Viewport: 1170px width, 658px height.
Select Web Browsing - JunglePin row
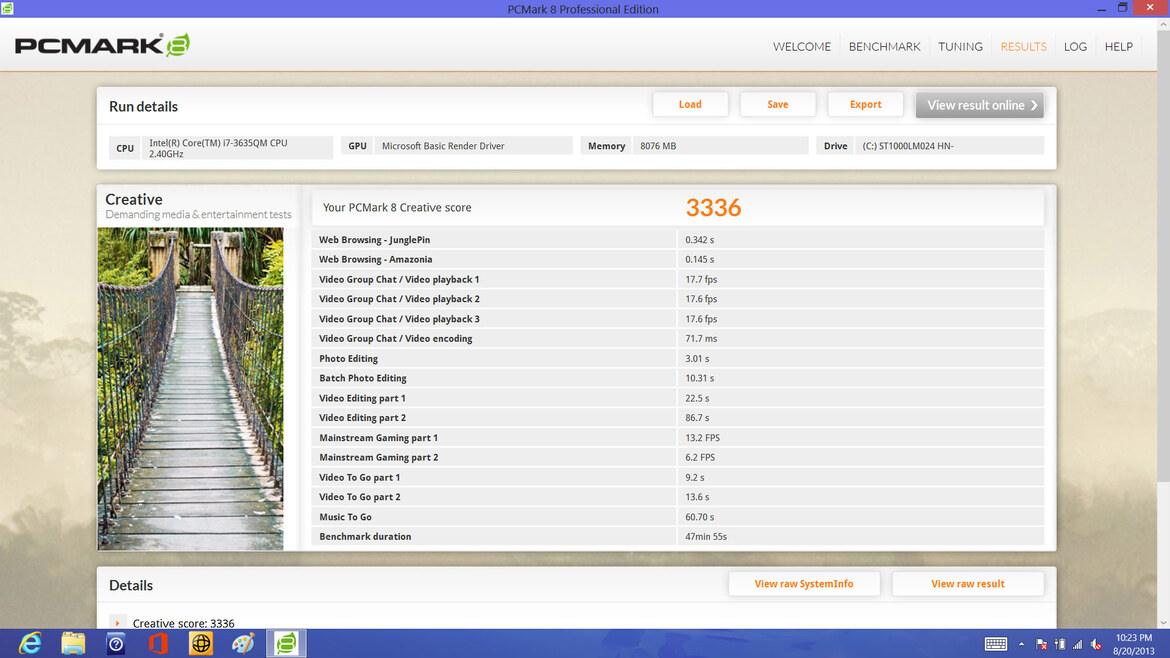pos(678,239)
